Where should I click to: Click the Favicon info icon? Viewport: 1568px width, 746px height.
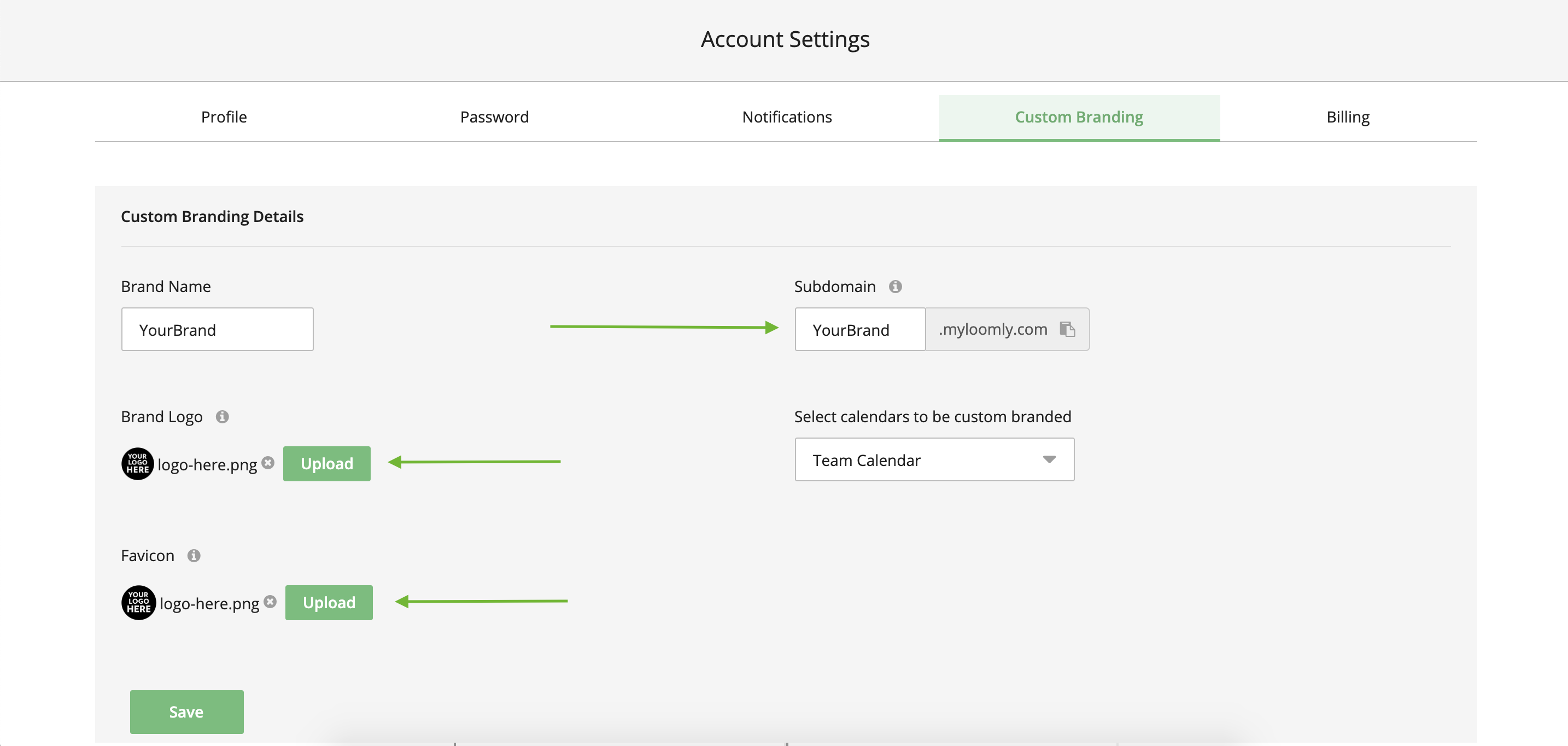coord(194,555)
